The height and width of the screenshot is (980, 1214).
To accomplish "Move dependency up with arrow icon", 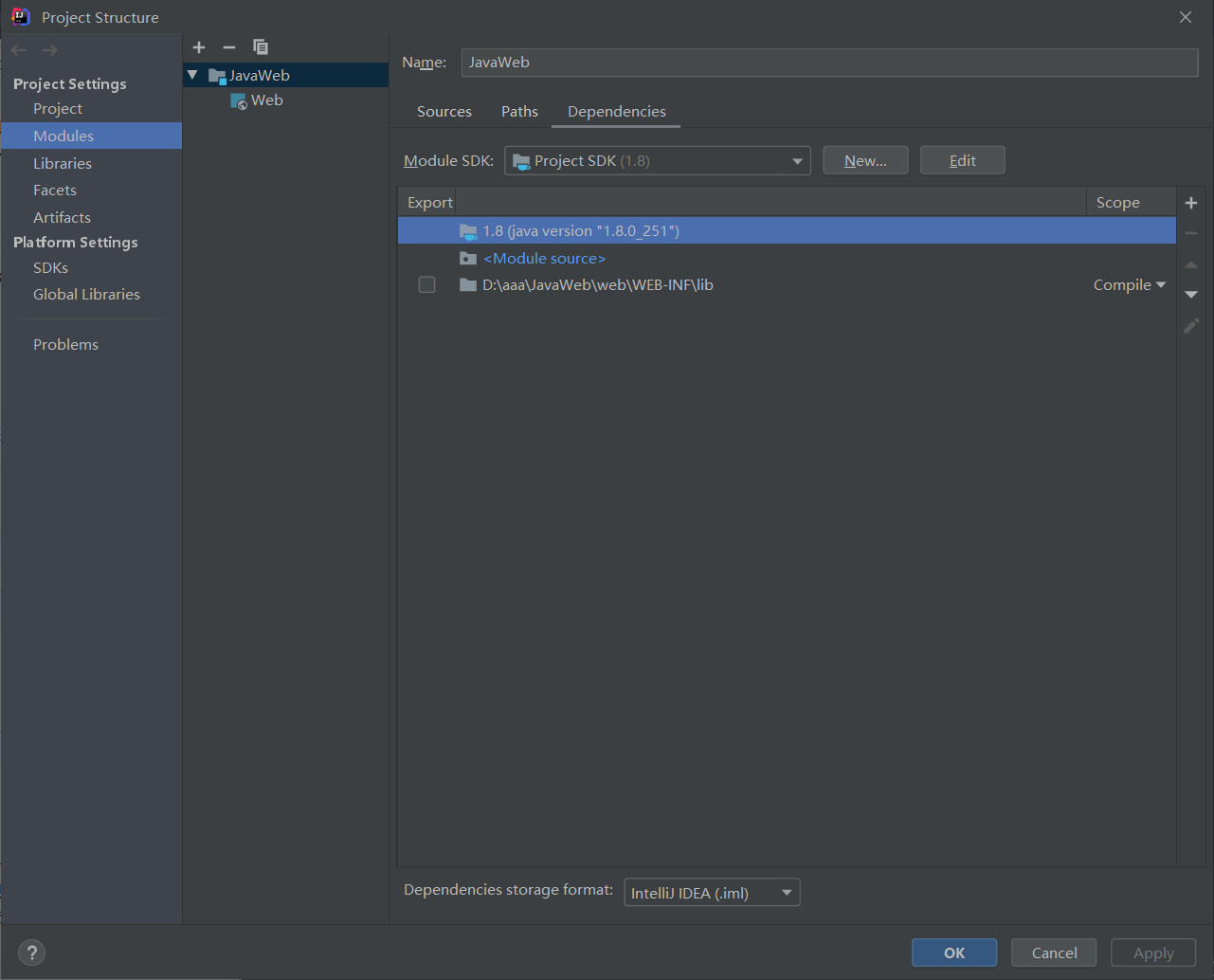I will (1191, 264).
